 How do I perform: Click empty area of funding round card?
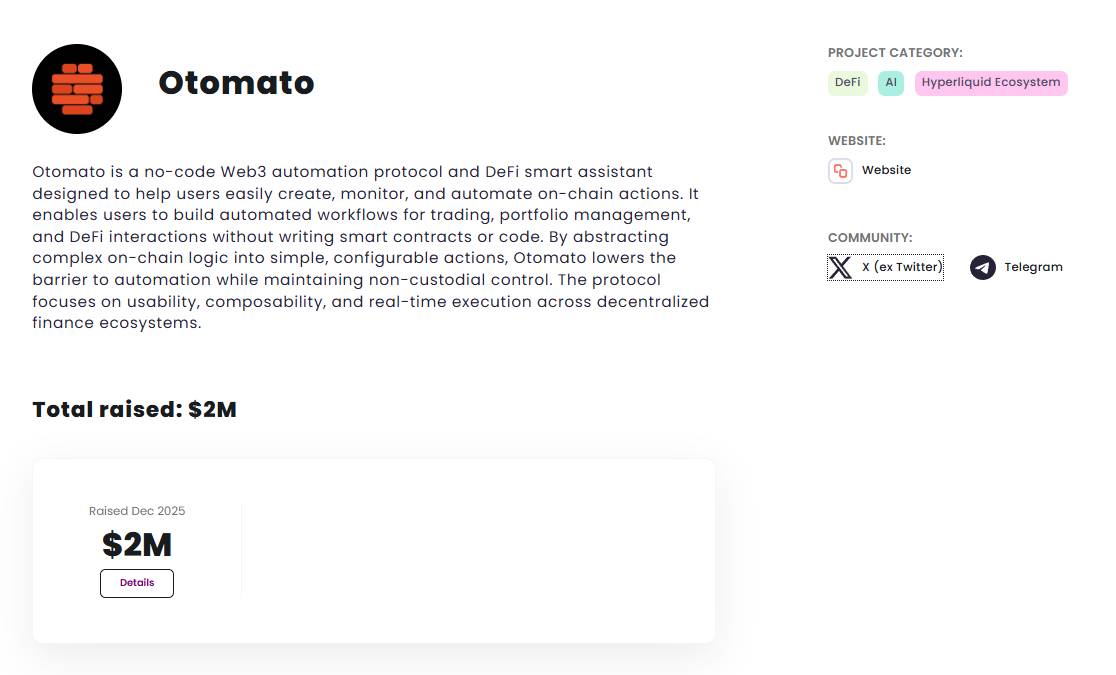coord(480,550)
